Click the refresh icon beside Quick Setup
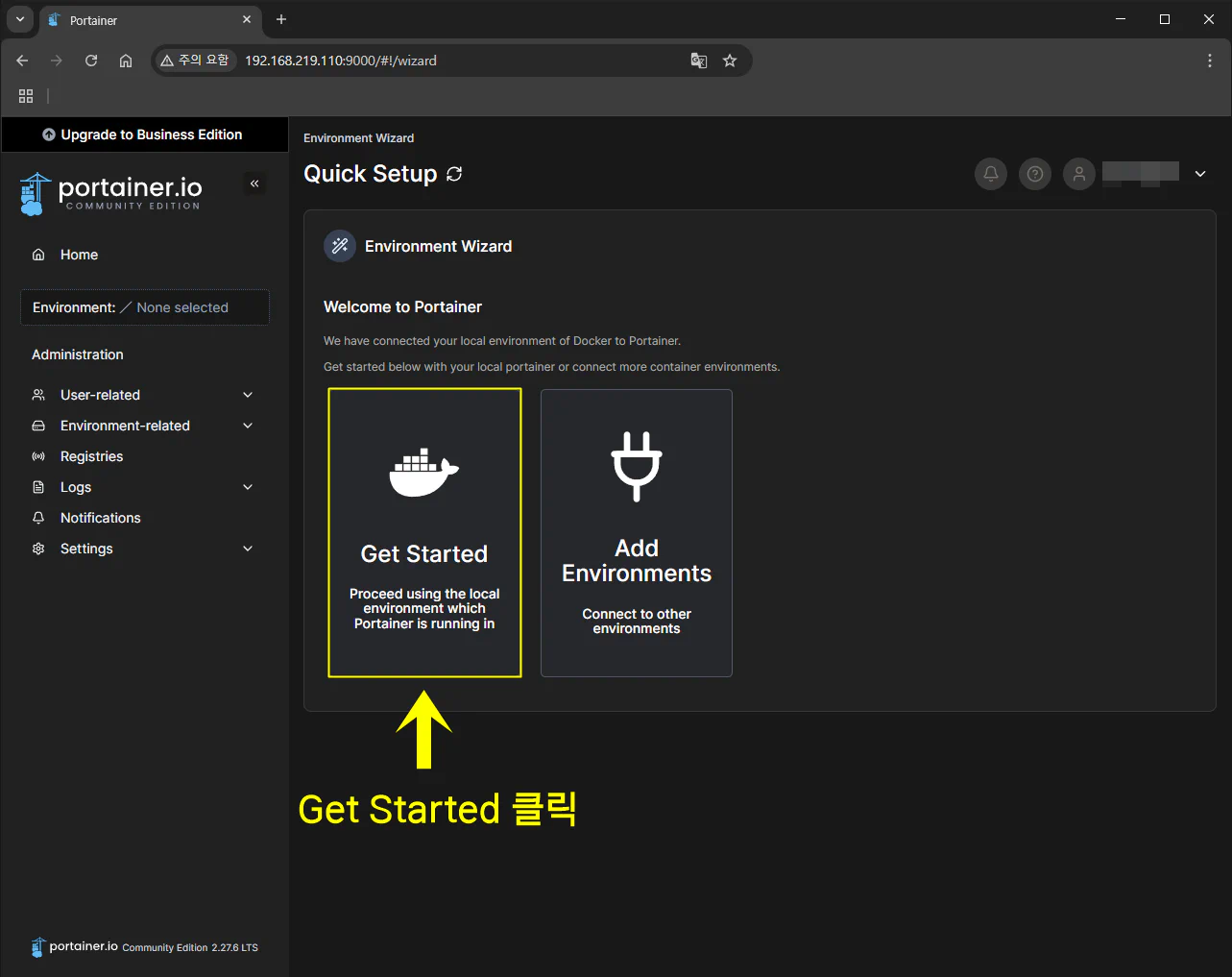 coord(454,174)
